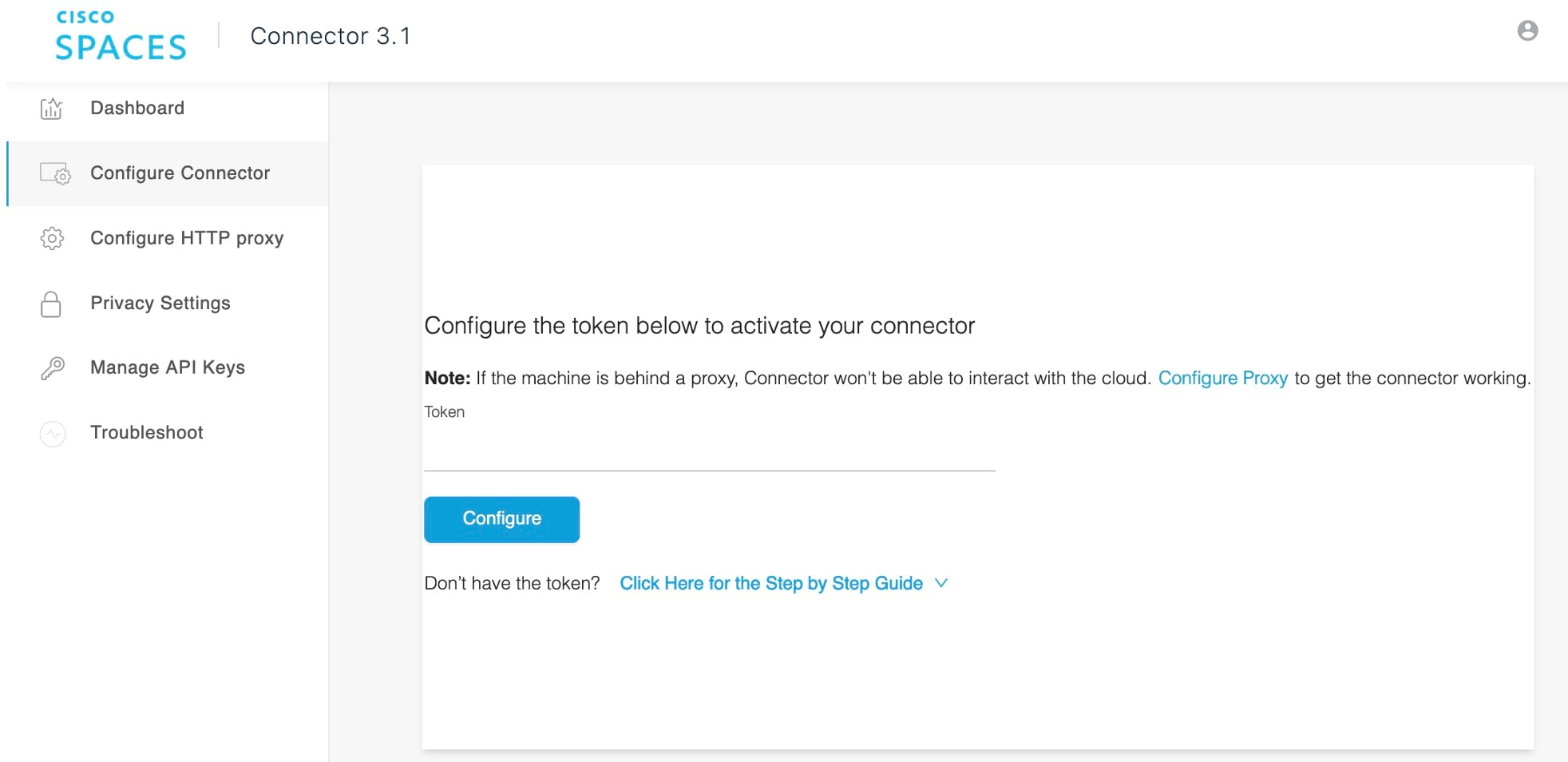Screen dimensions: 1568x762
Task: Select Configure Connector in sidebar
Action: click(180, 173)
